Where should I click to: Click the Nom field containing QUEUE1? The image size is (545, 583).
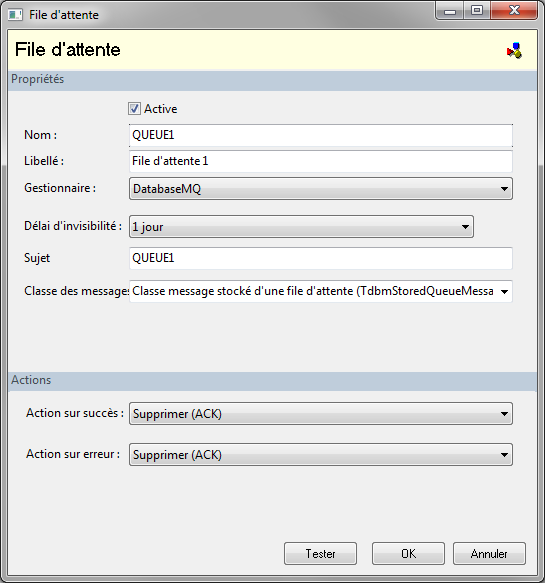point(321,135)
